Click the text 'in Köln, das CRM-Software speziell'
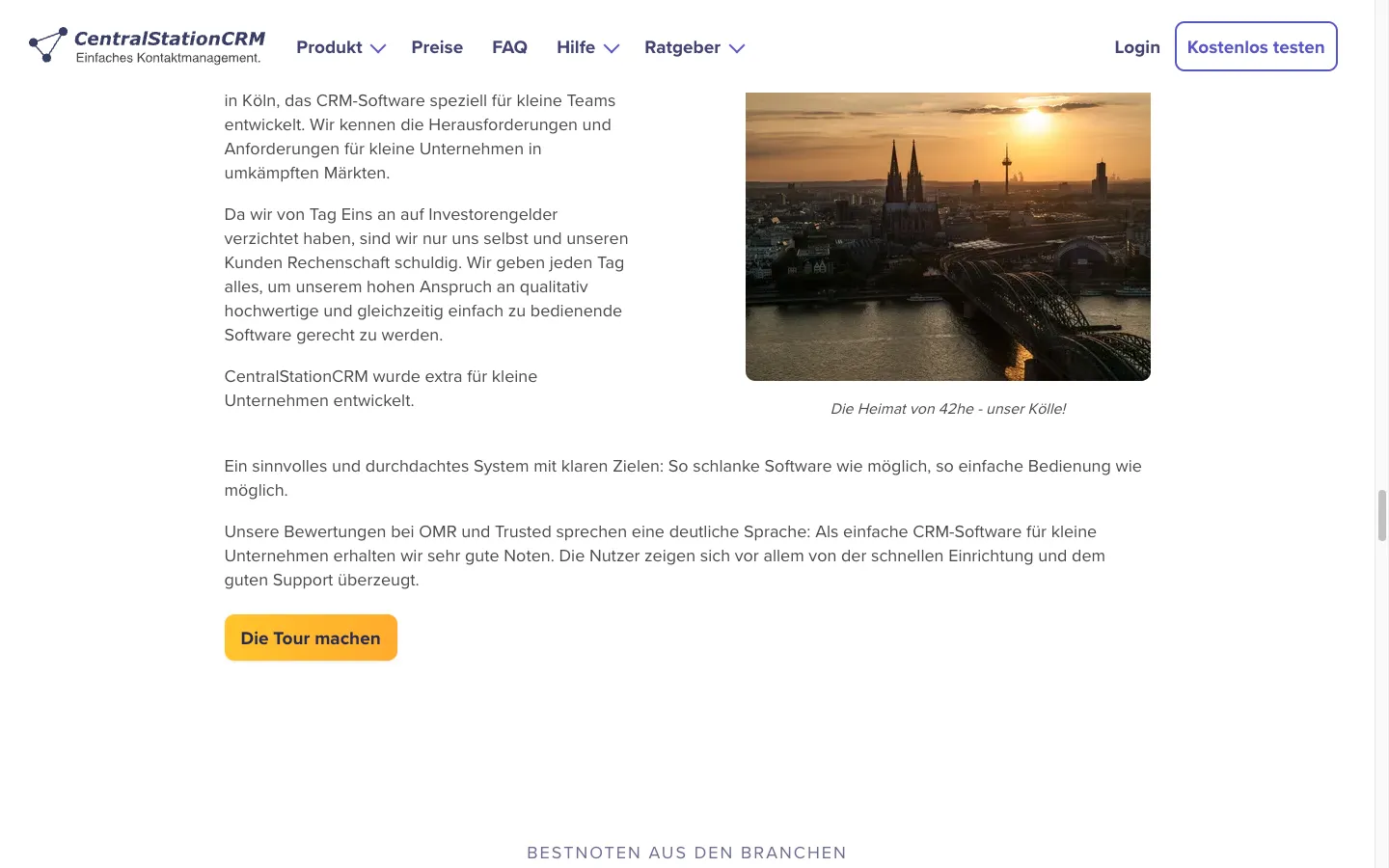This screenshot has height=868, width=1389. coord(420,100)
